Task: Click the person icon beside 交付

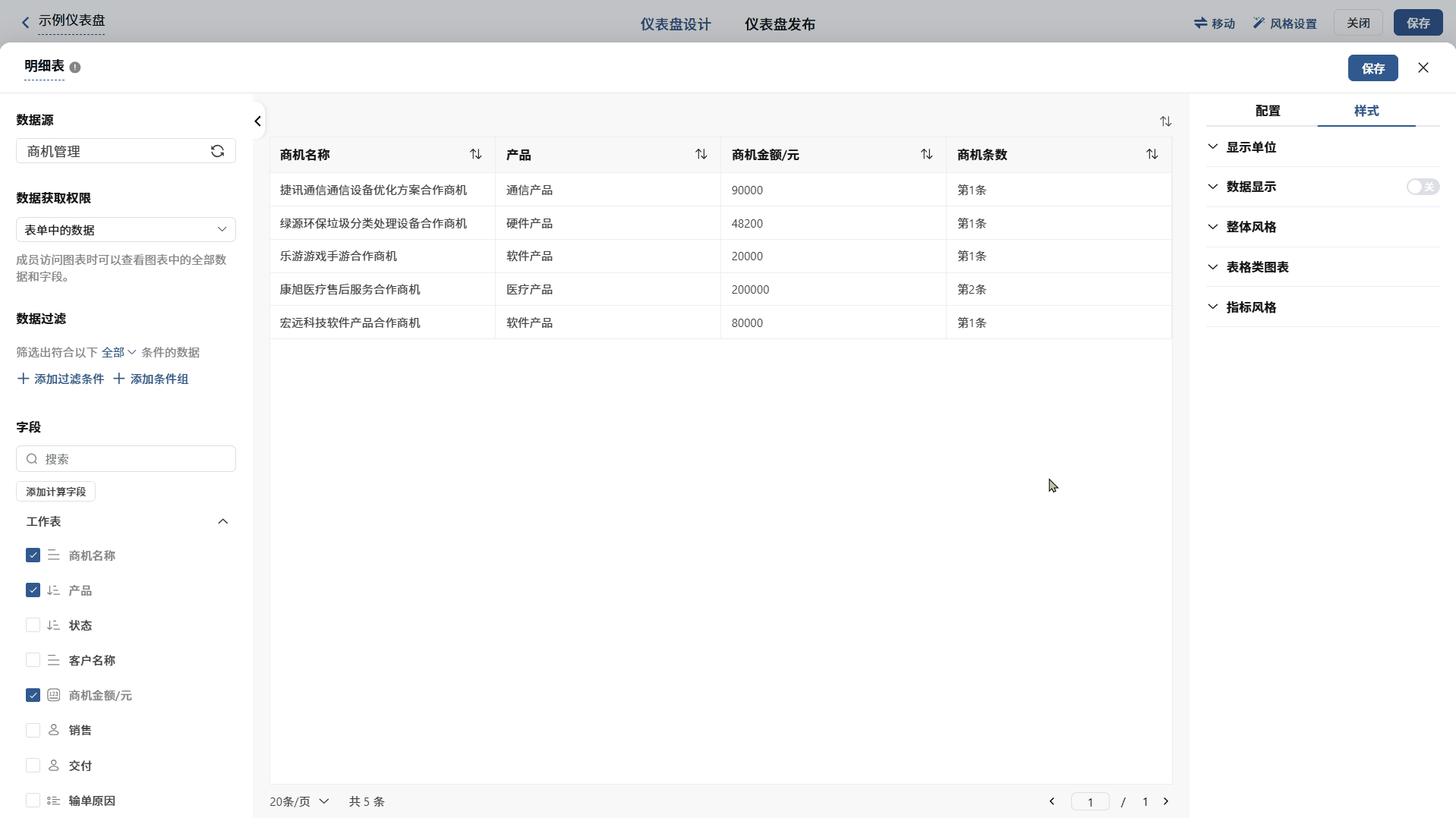Action: click(54, 766)
